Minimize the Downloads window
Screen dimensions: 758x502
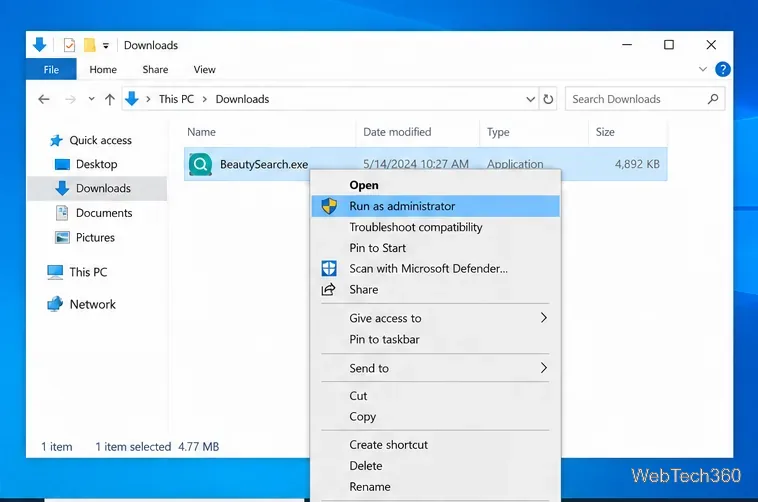[627, 45]
